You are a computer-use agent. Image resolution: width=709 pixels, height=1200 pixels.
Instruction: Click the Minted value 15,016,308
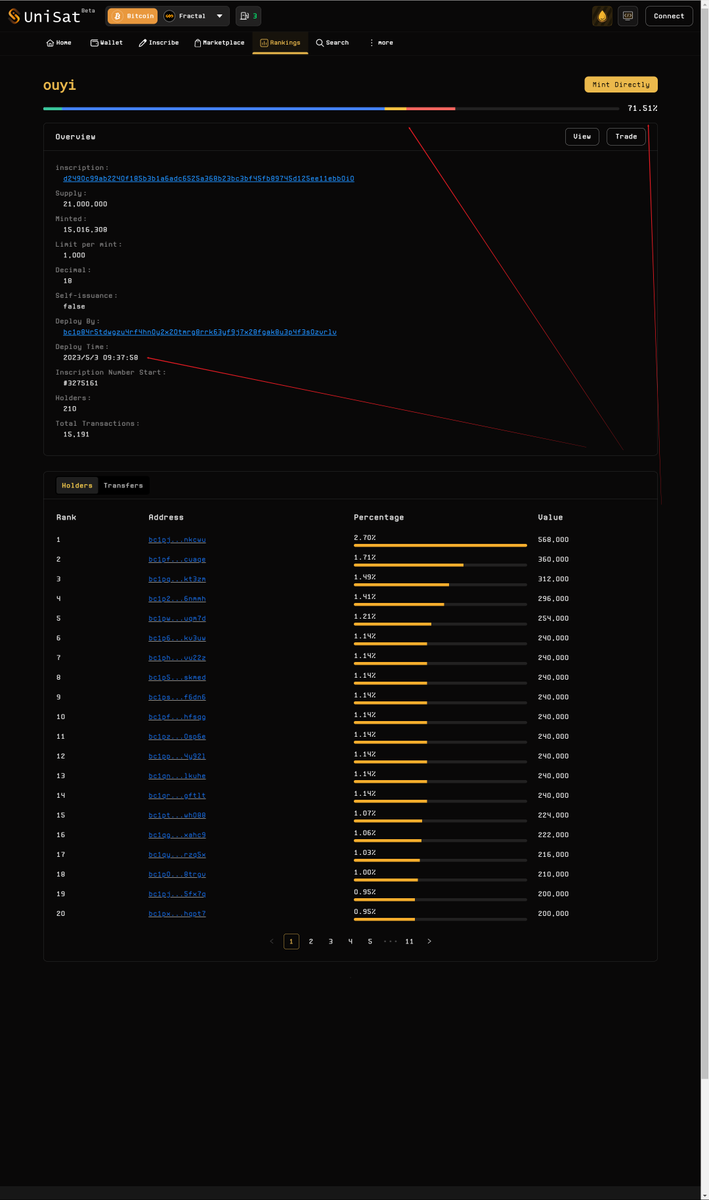pos(85,230)
